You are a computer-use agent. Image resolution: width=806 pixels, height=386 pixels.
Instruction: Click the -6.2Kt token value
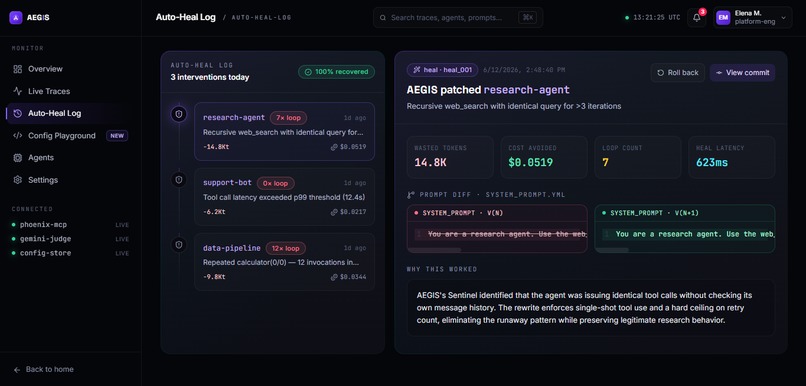coord(214,212)
